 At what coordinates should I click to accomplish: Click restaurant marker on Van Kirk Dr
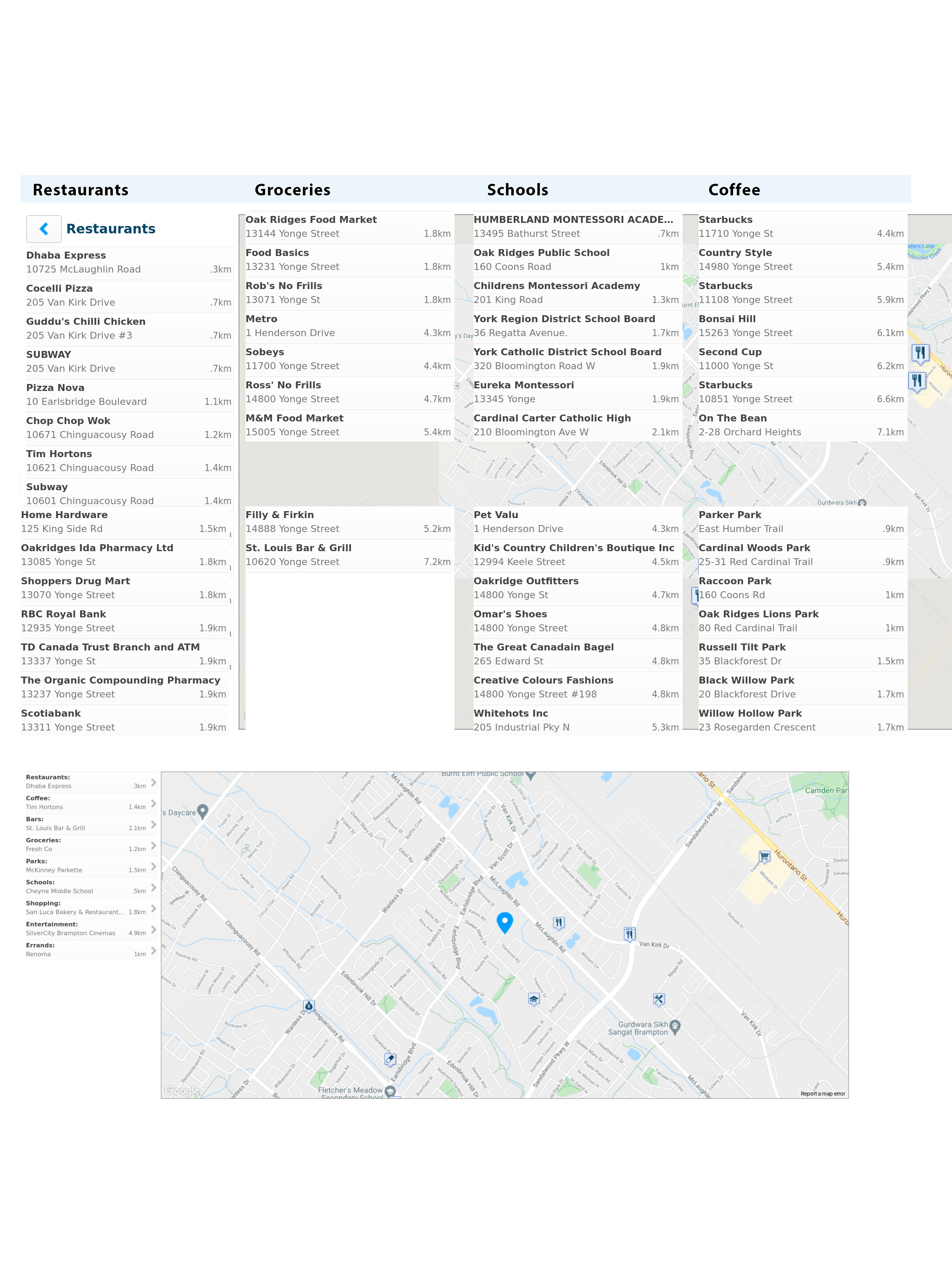coord(629,933)
